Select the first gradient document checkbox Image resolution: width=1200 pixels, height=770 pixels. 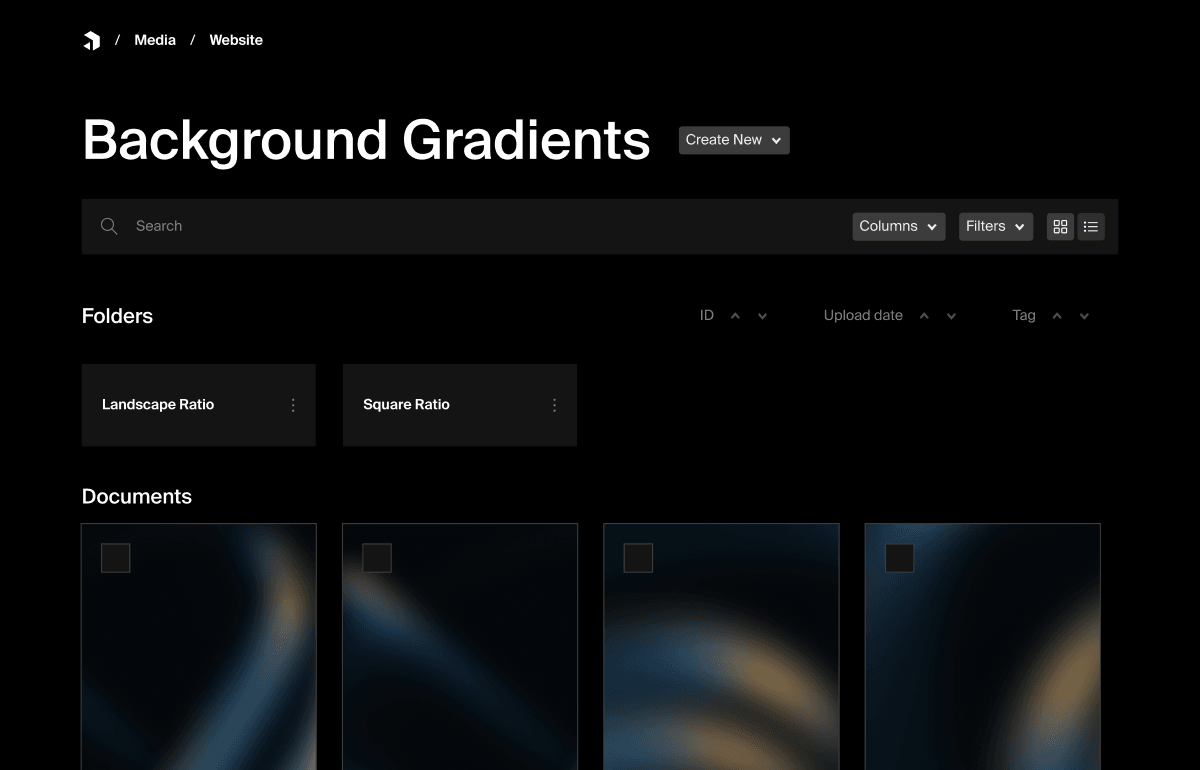click(115, 557)
